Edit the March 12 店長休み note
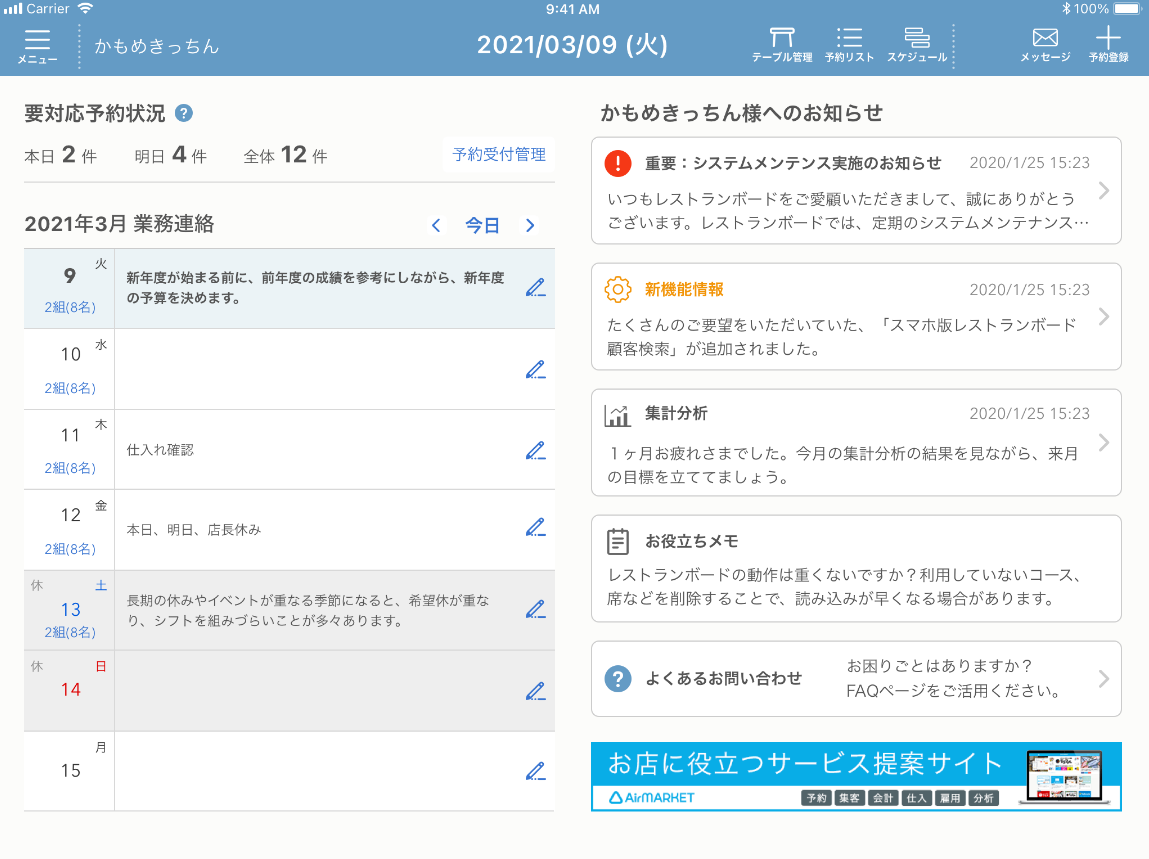This screenshot has width=1149, height=859. click(536, 527)
